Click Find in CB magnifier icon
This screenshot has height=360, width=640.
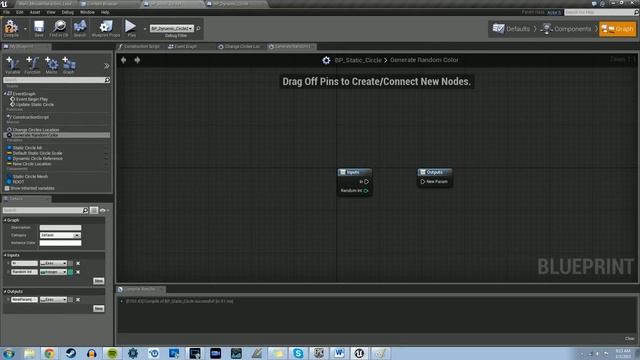pos(59,29)
